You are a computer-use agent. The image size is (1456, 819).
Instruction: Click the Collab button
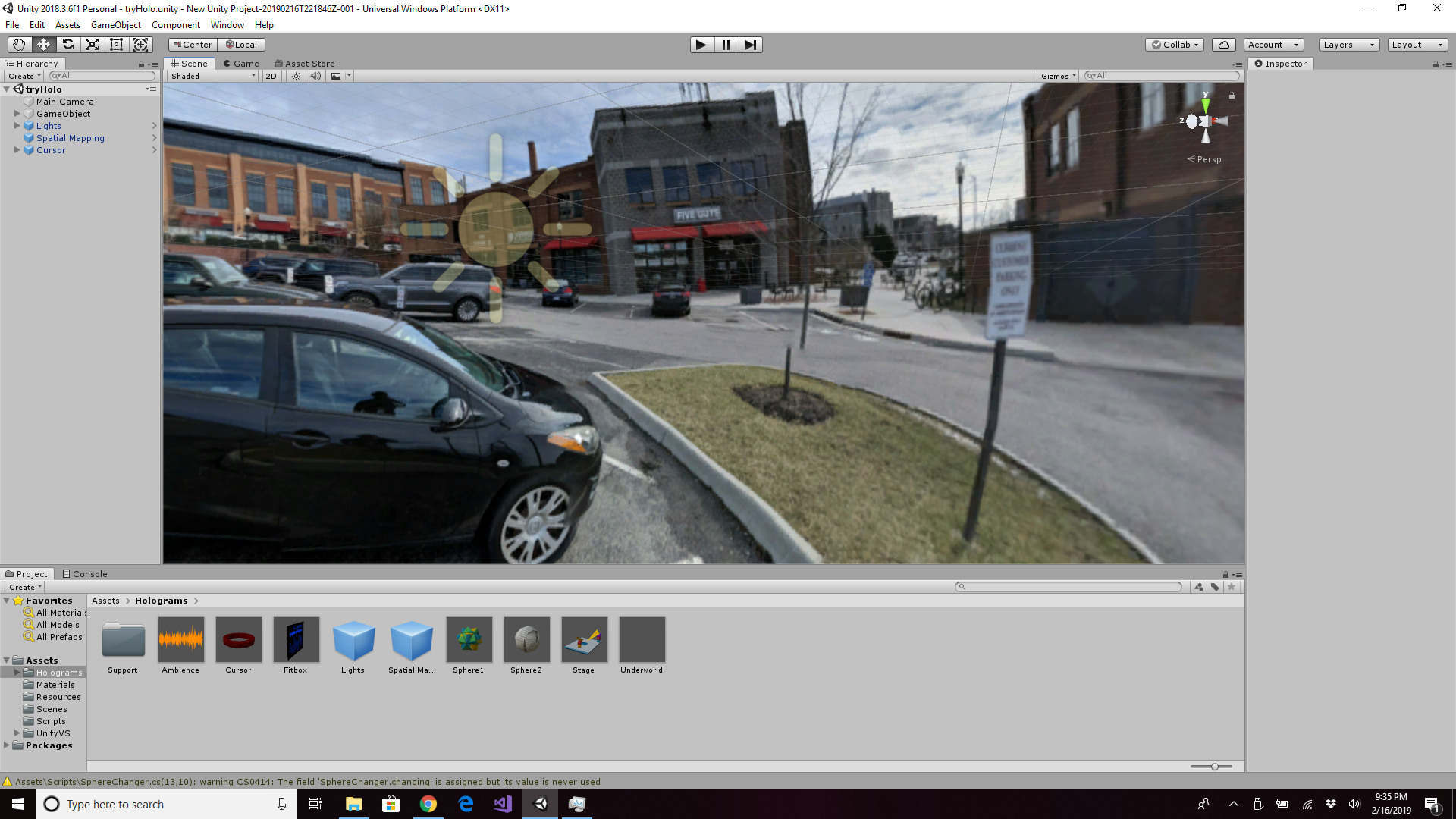tap(1175, 45)
